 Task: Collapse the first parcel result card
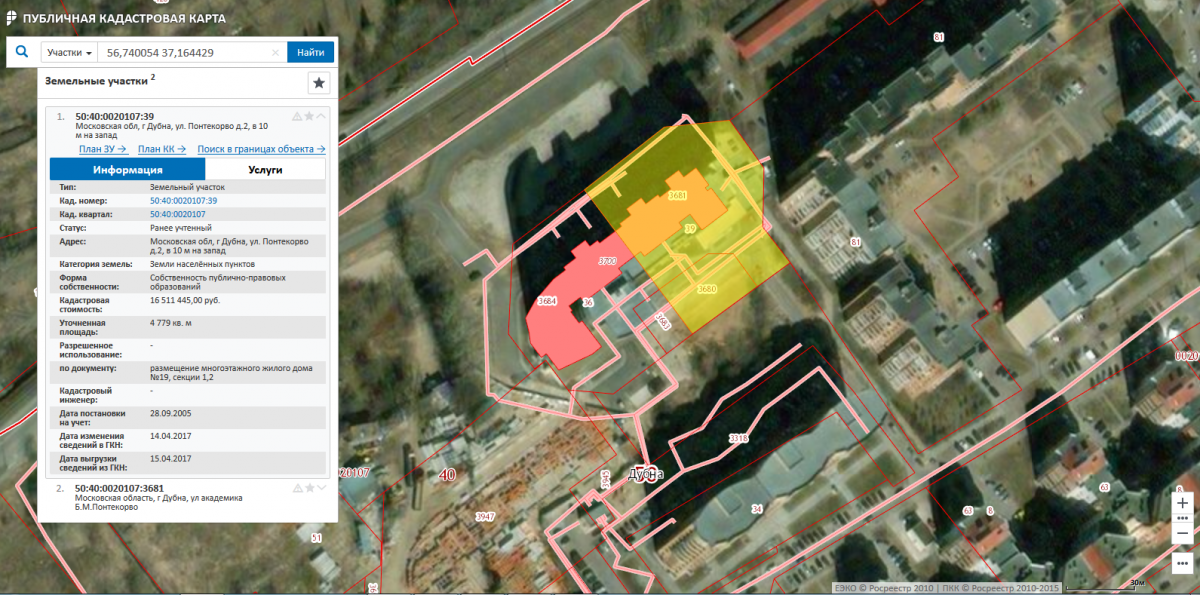tap(321, 116)
